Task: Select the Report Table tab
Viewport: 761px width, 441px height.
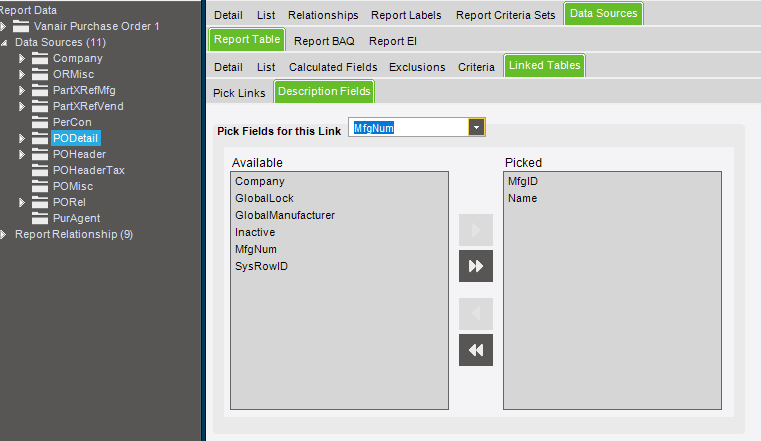Action: click(247, 39)
